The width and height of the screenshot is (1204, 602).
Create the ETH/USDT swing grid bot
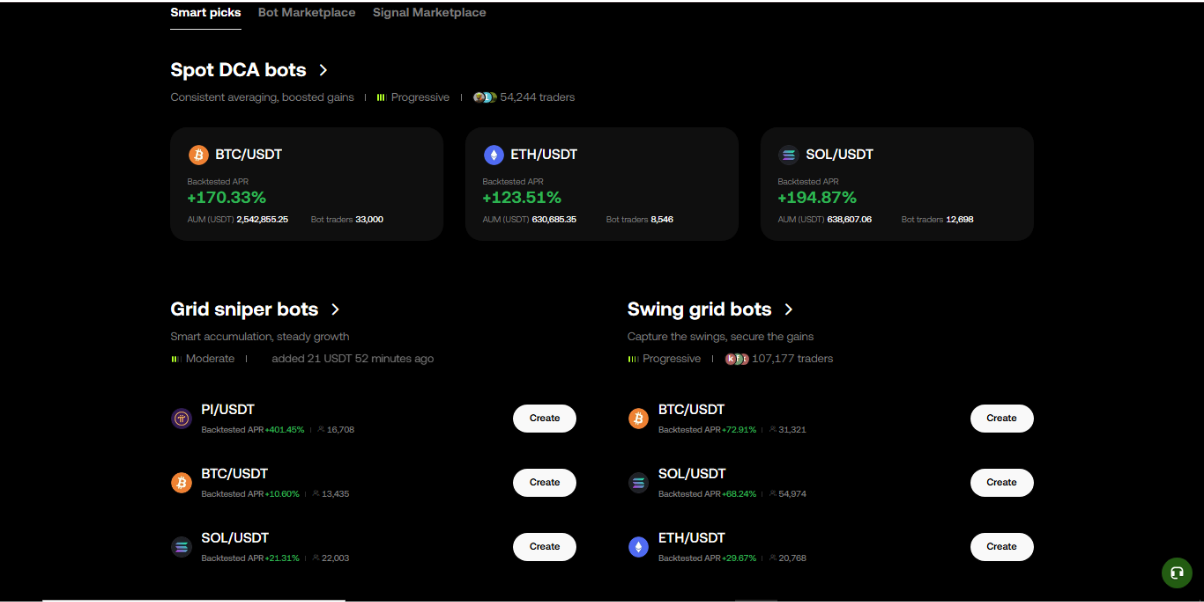(1001, 547)
